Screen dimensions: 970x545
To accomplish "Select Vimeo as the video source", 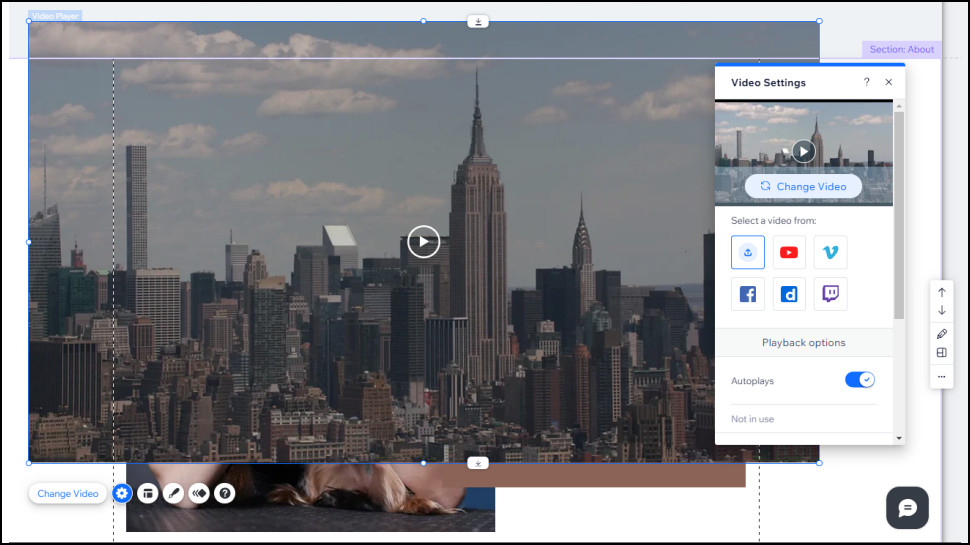I will click(x=830, y=253).
